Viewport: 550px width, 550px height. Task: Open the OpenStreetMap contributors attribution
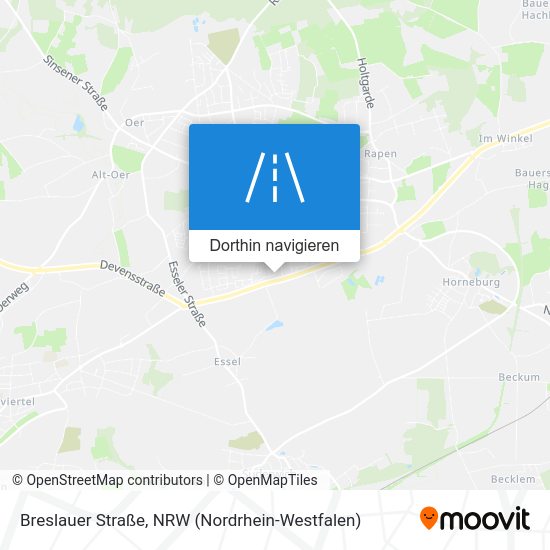pos(107,480)
